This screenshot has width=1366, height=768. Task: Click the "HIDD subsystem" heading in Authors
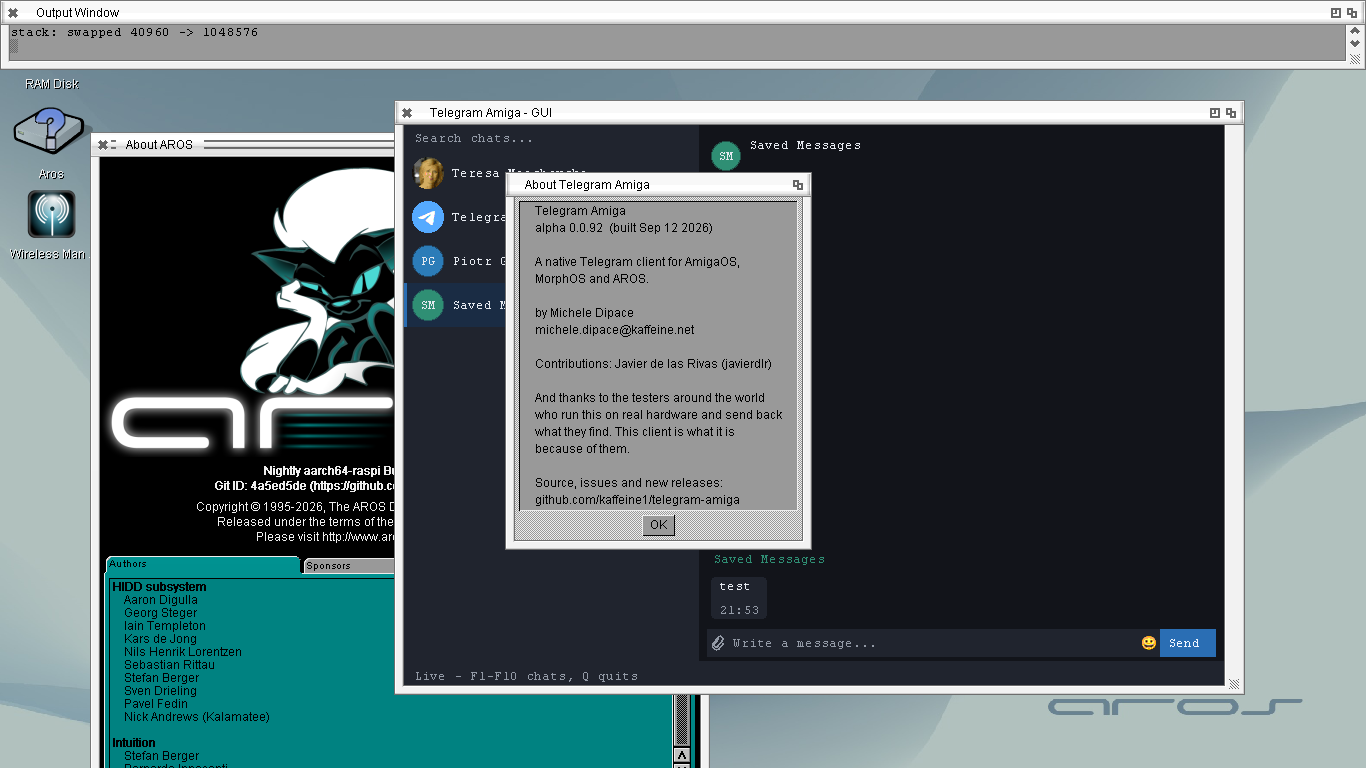(160, 587)
